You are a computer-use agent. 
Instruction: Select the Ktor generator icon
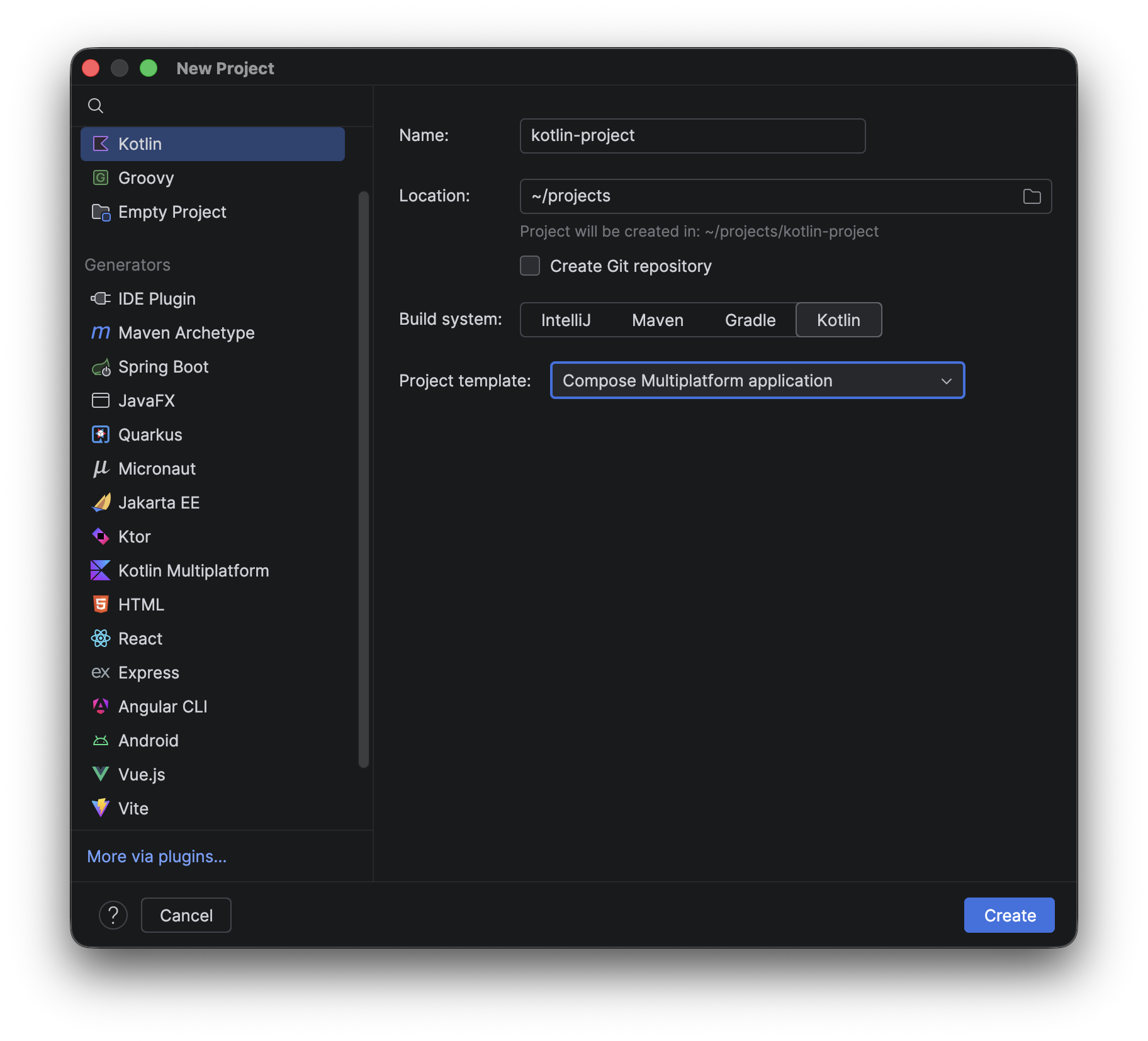pyautogui.click(x=101, y=537)
